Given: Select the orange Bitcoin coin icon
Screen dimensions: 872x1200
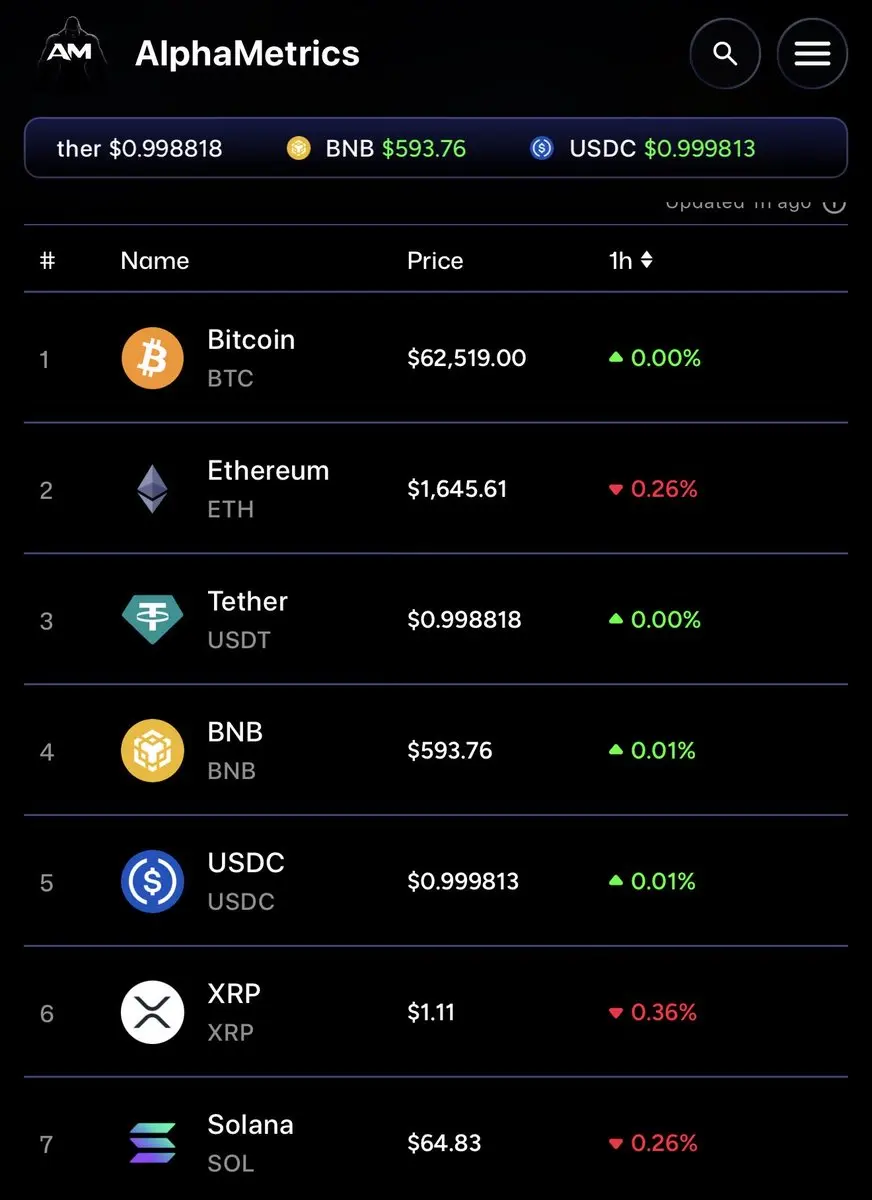Looking at the screenshot, I should [153, 358].
